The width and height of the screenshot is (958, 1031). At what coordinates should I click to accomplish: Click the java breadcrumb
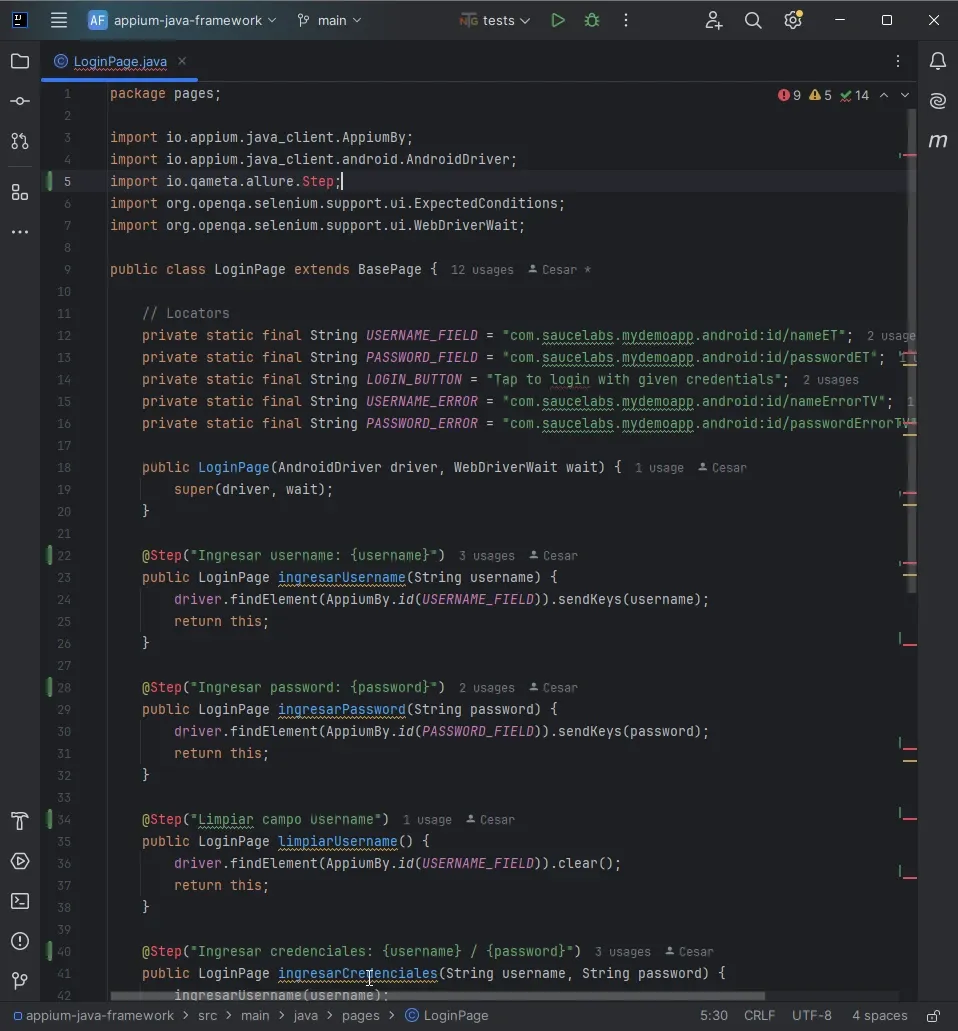coord(305,1016)
